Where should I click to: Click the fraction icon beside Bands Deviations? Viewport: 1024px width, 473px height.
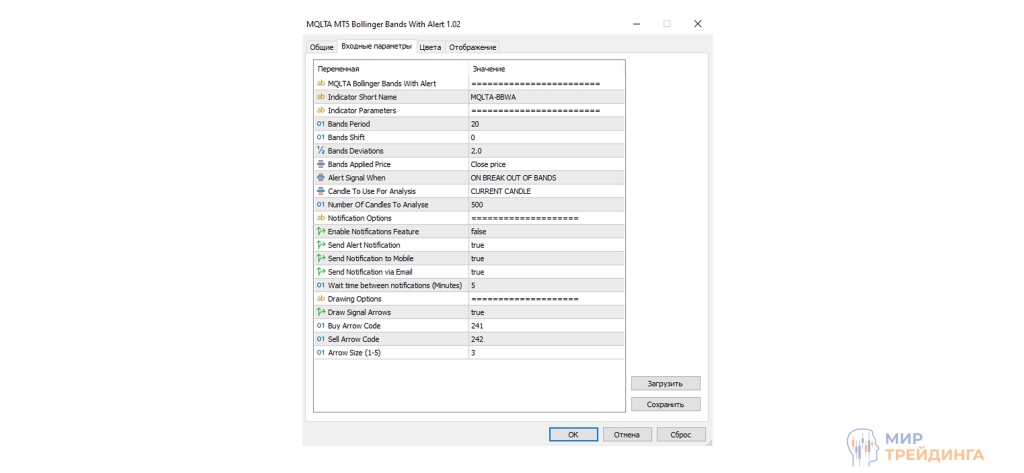tap(321, 151)
